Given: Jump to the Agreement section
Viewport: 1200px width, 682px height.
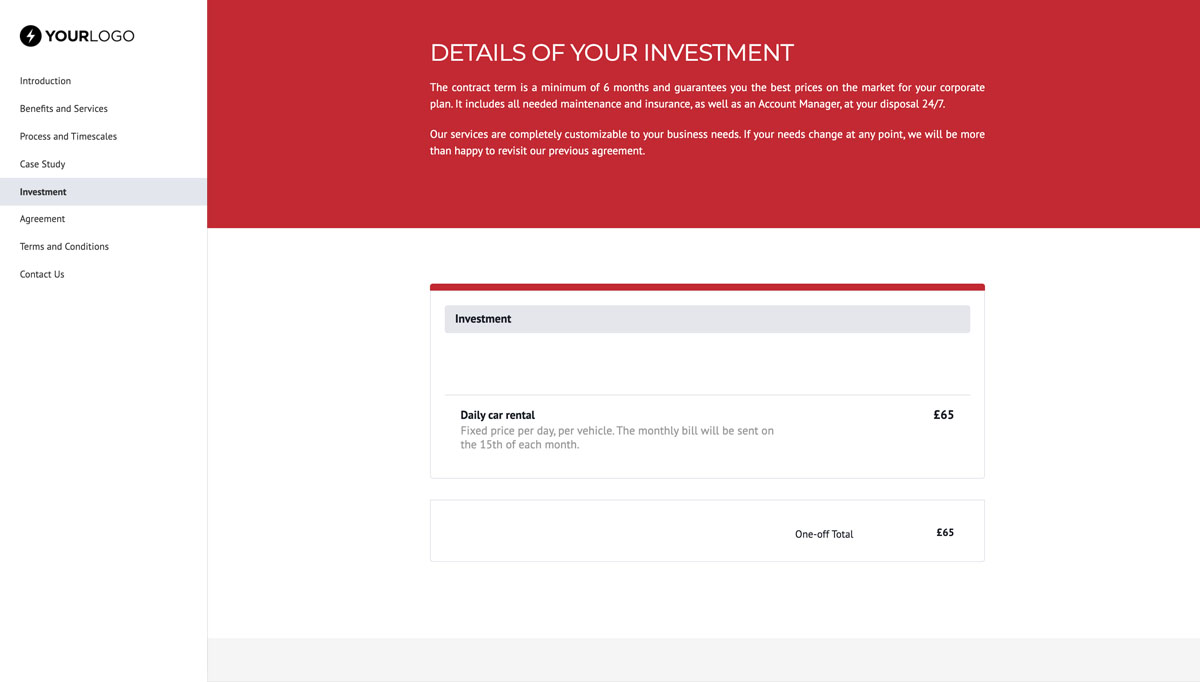Looking at the screenshot, I should pyautogui.click(x=42, y=219).
